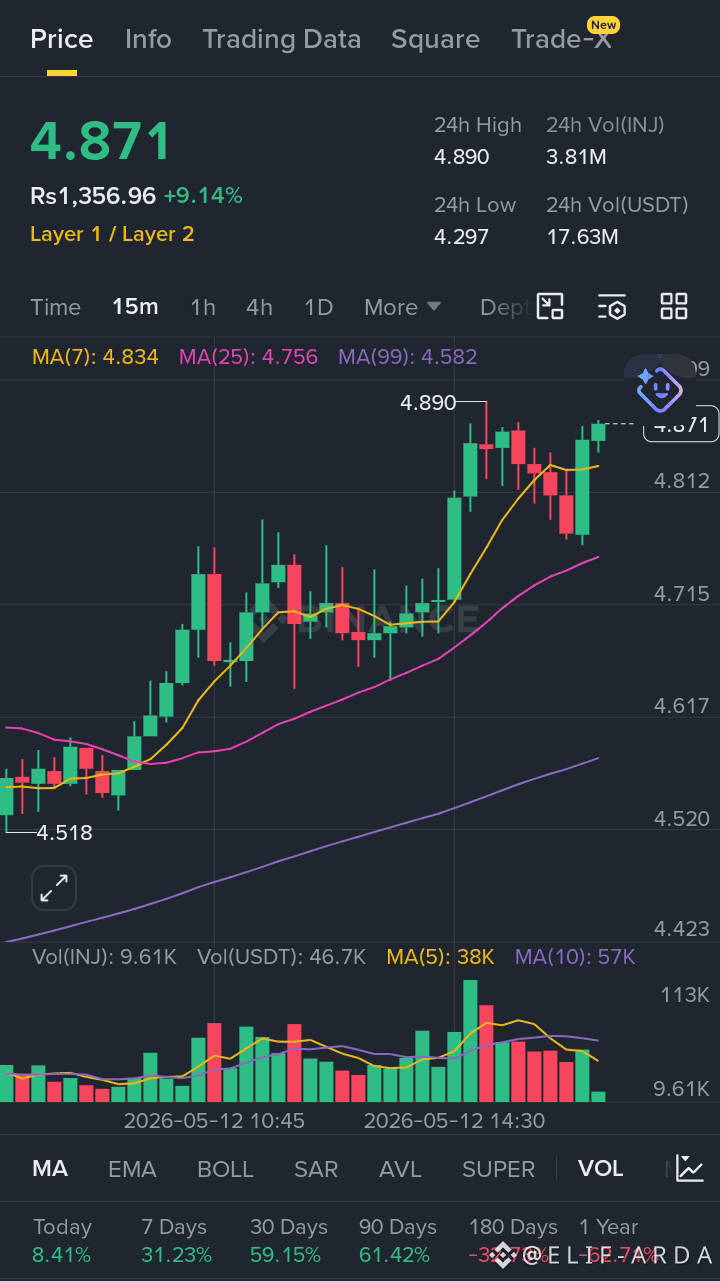Tap the Layer 1 / Layer 2 tag
This screenshot has width=720, height=1281.
click(x=112, y=234)
